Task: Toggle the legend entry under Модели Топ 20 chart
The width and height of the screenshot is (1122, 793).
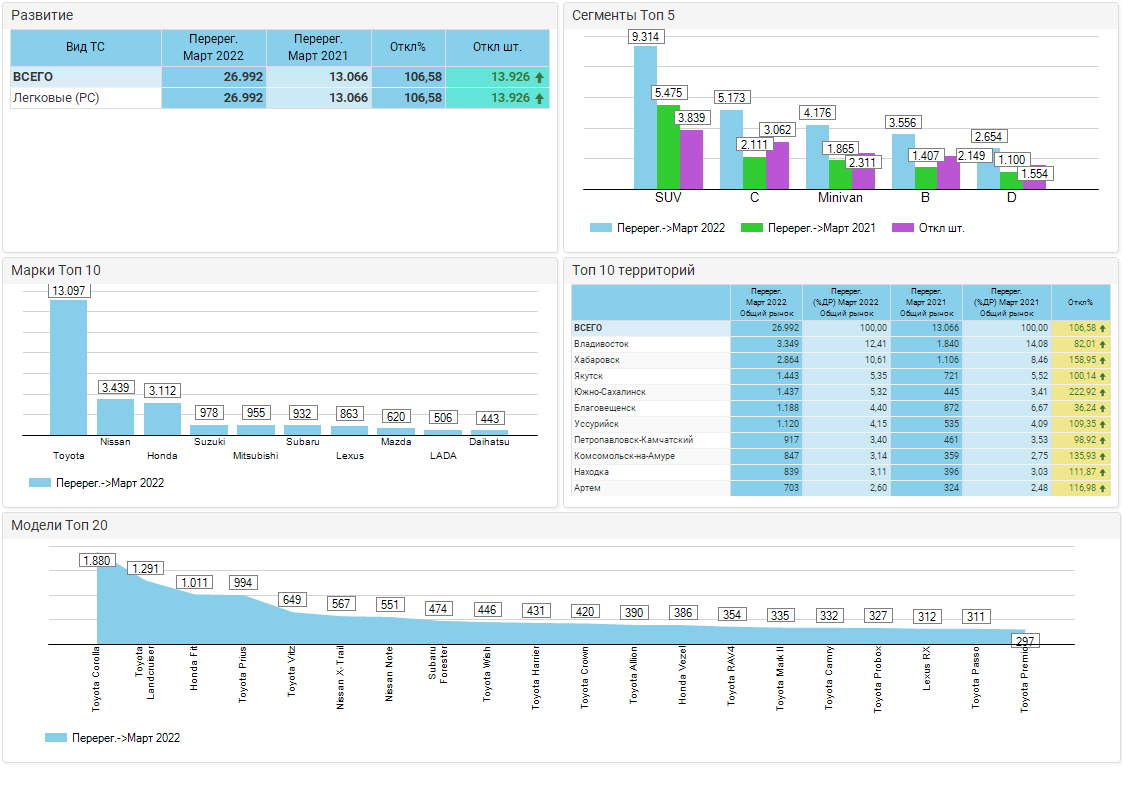Action: click(112, 738)
